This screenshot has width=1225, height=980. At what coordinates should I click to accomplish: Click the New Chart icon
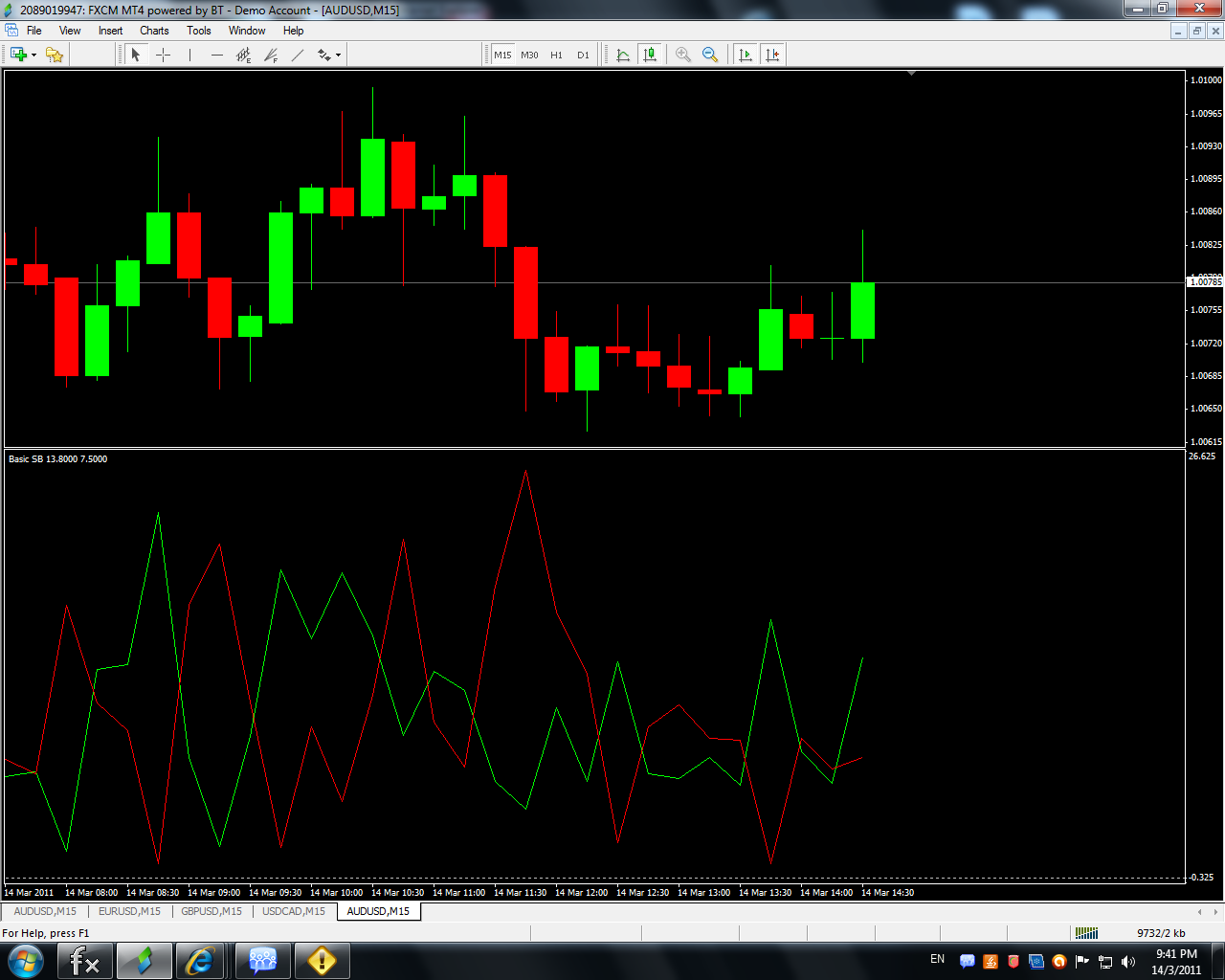click(17, 55)
